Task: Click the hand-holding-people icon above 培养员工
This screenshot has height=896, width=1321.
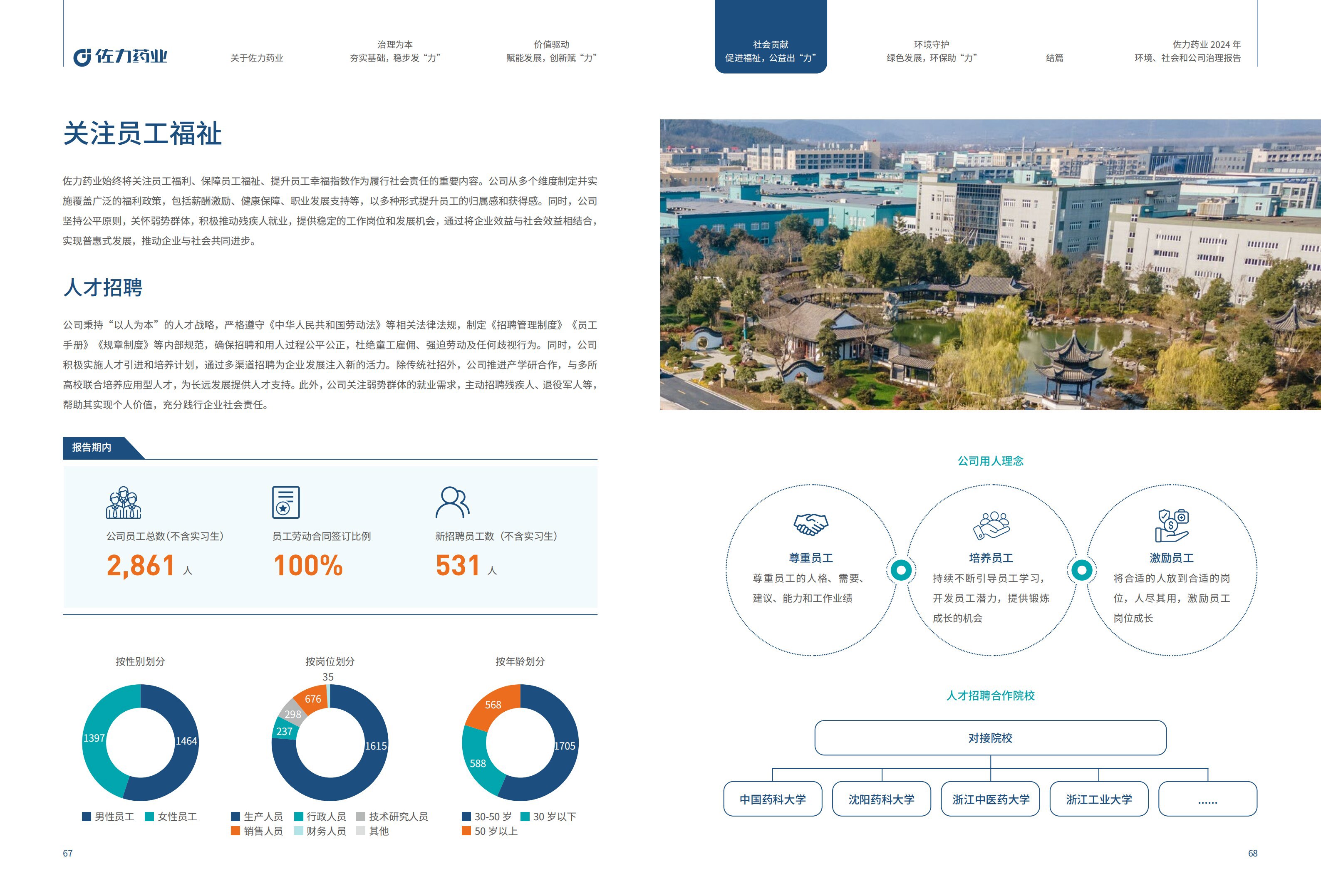Action: (x=991, y=525)
